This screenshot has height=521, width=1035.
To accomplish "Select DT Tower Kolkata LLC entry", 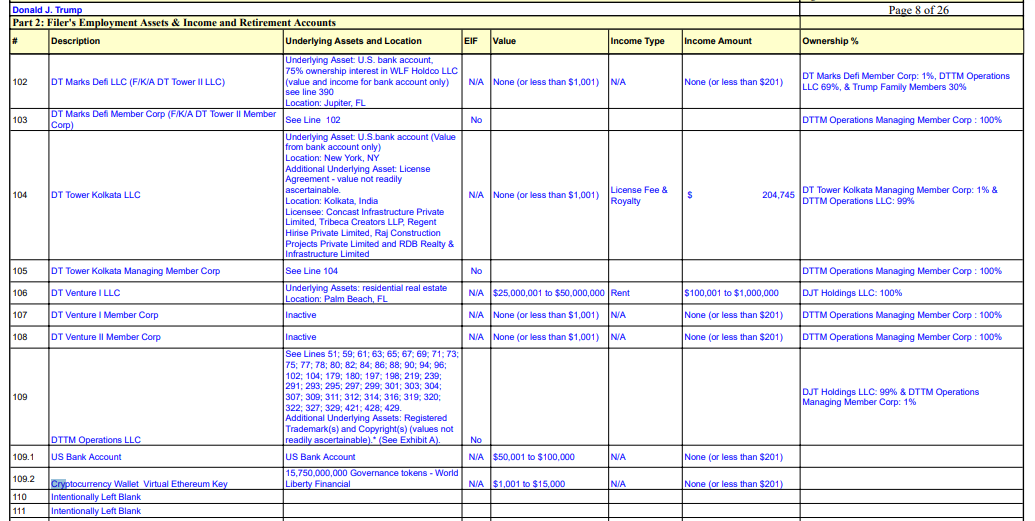I will tap(96, 195).
